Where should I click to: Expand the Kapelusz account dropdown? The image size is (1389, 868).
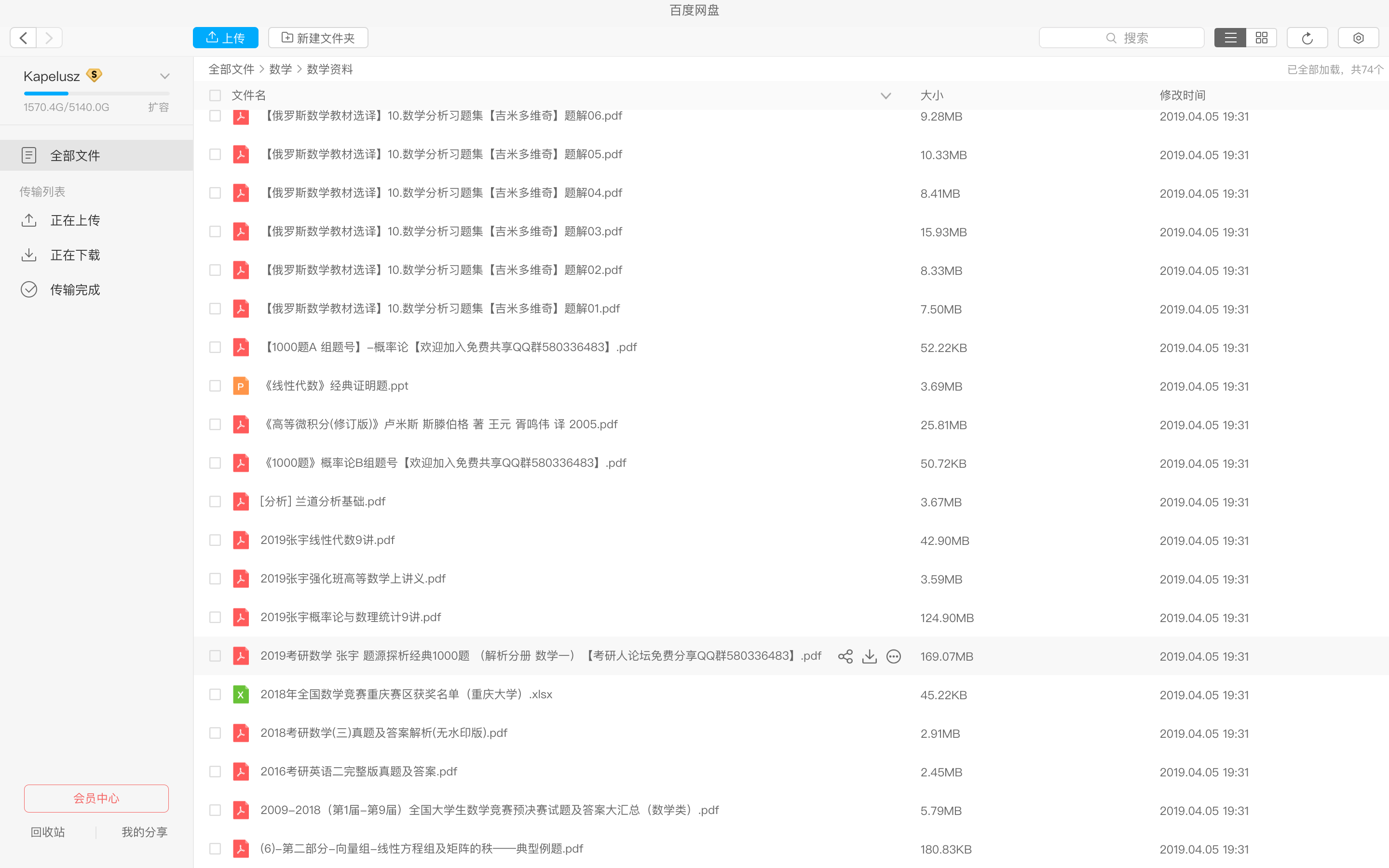[x=165, y=76]
